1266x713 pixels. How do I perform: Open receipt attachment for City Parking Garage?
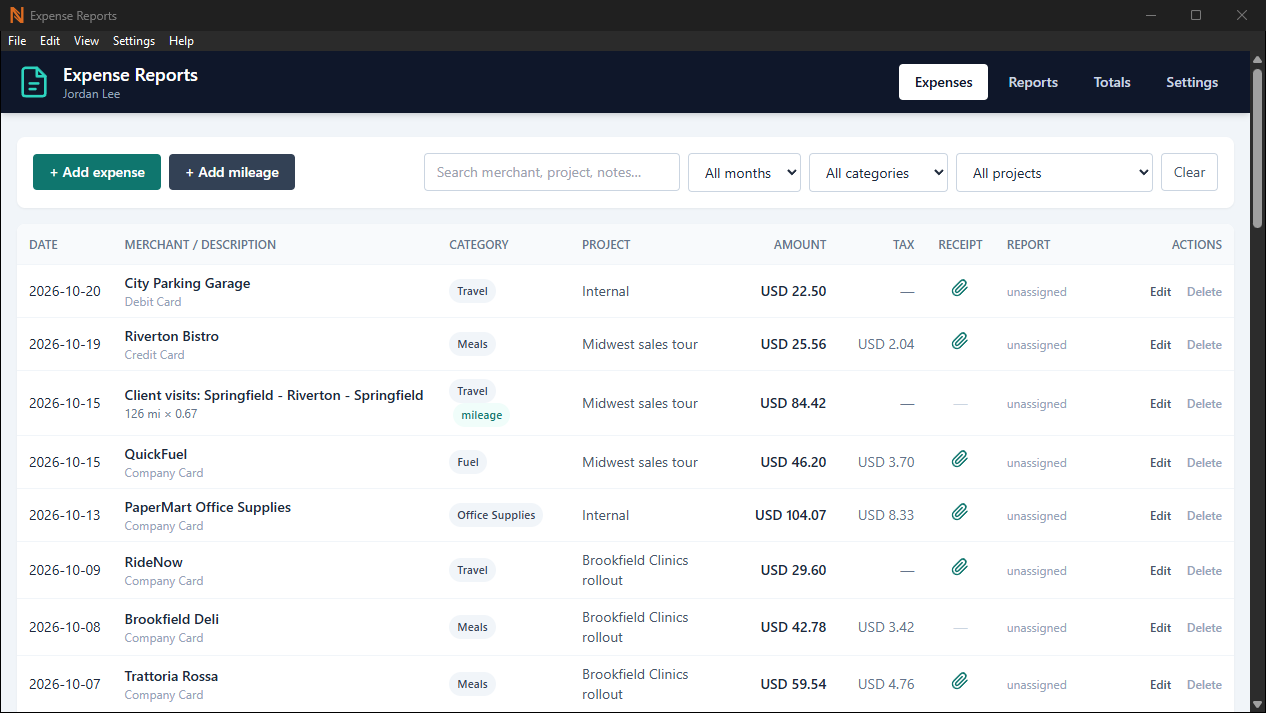[x=960, y=288]
